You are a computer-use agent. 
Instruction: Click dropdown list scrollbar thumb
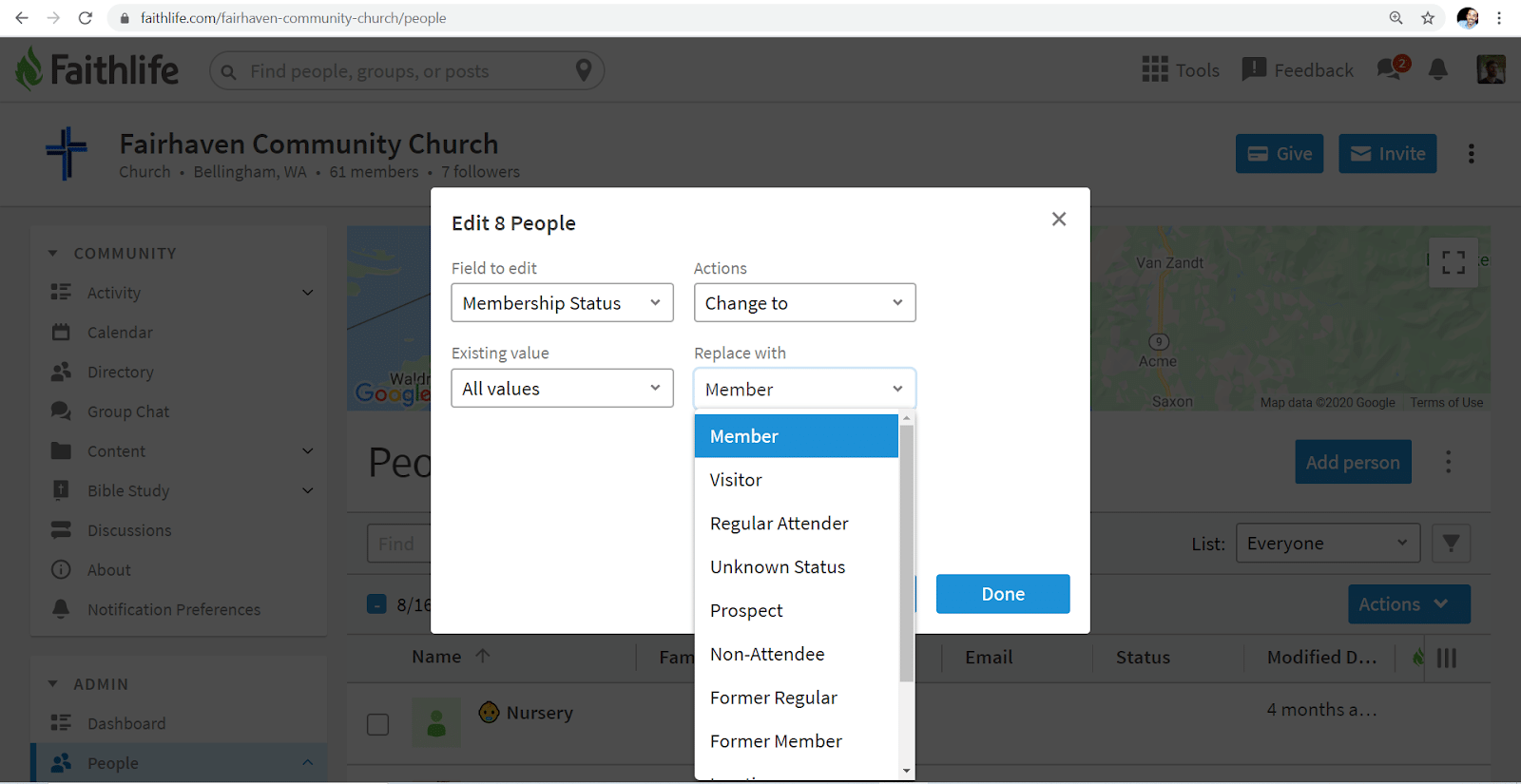907,553
